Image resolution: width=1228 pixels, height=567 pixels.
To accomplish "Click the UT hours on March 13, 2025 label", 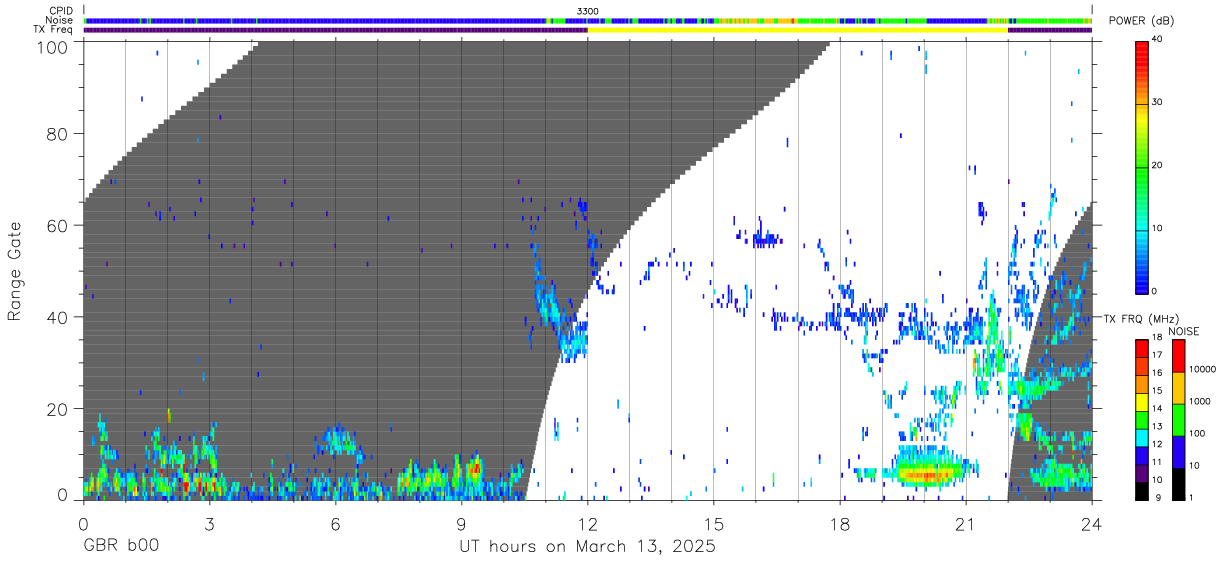I will coord(587,547).
